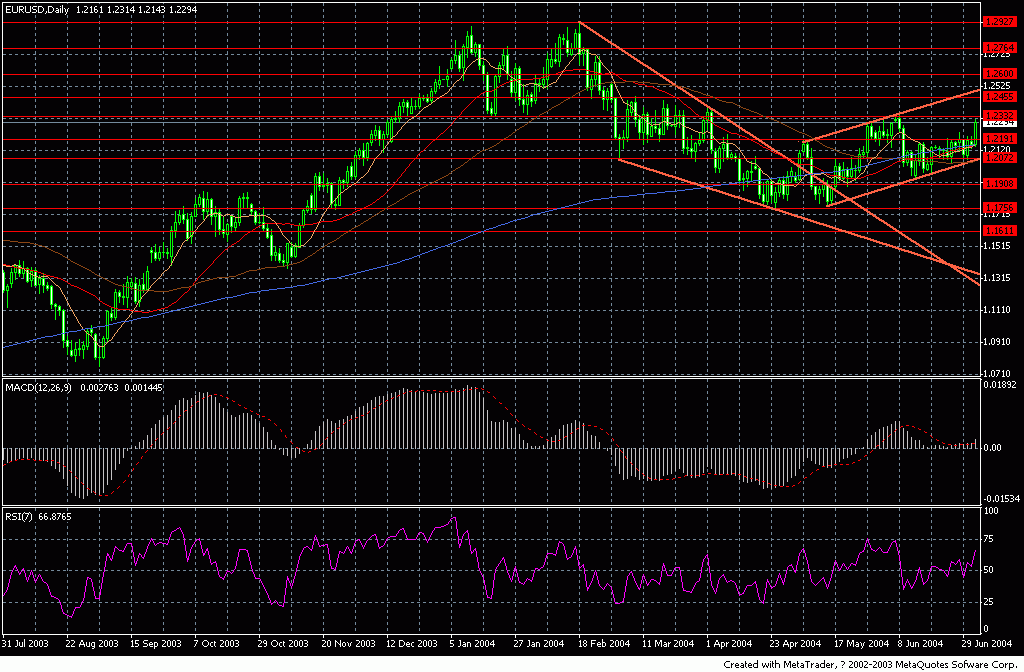Select the MACD scale value 0.01892
This screenshot has width=1024, height=672.
tap(1002, 385)
